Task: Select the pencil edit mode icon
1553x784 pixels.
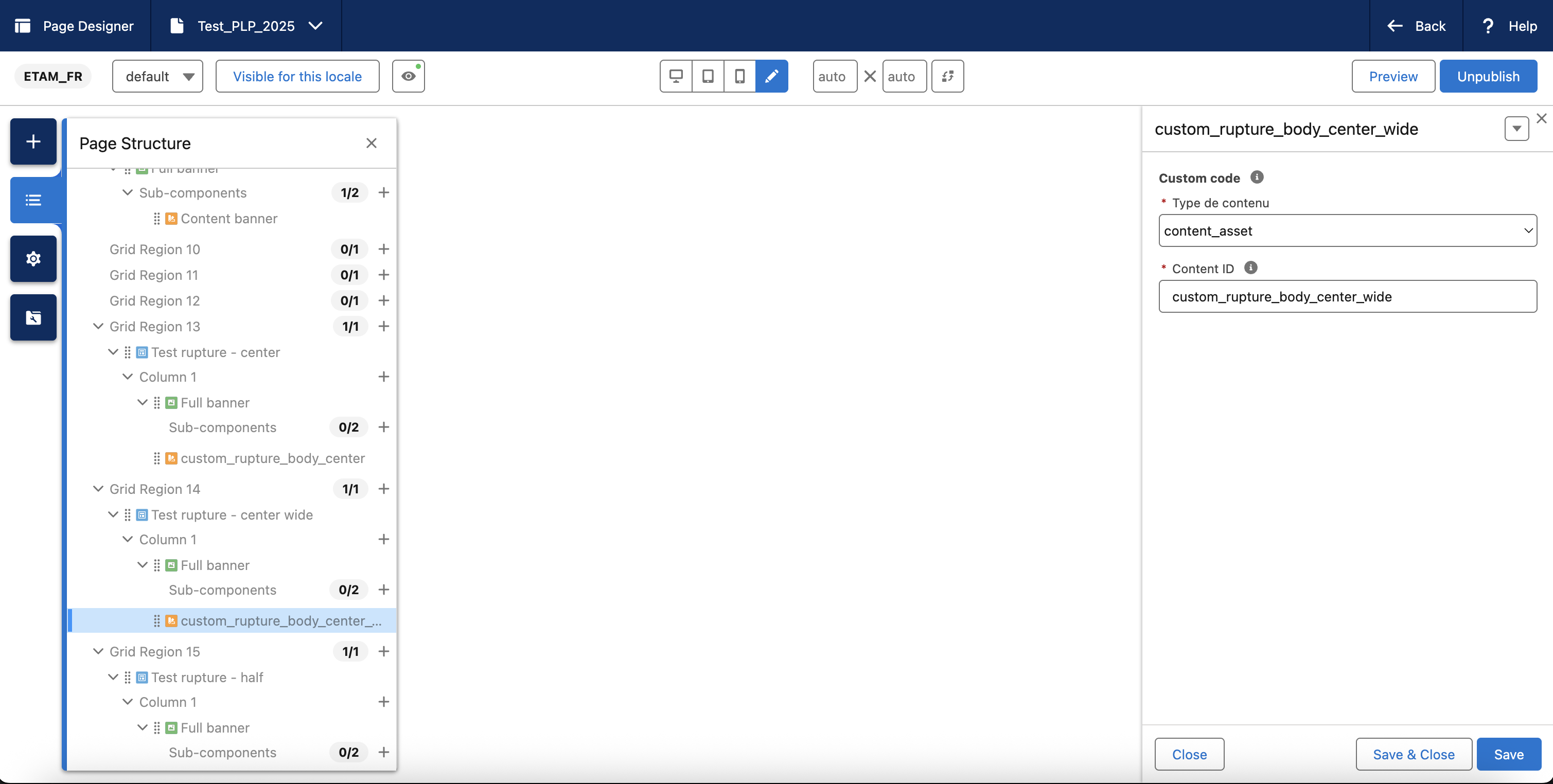Action: pyautogui.click(x=772, y=77)
